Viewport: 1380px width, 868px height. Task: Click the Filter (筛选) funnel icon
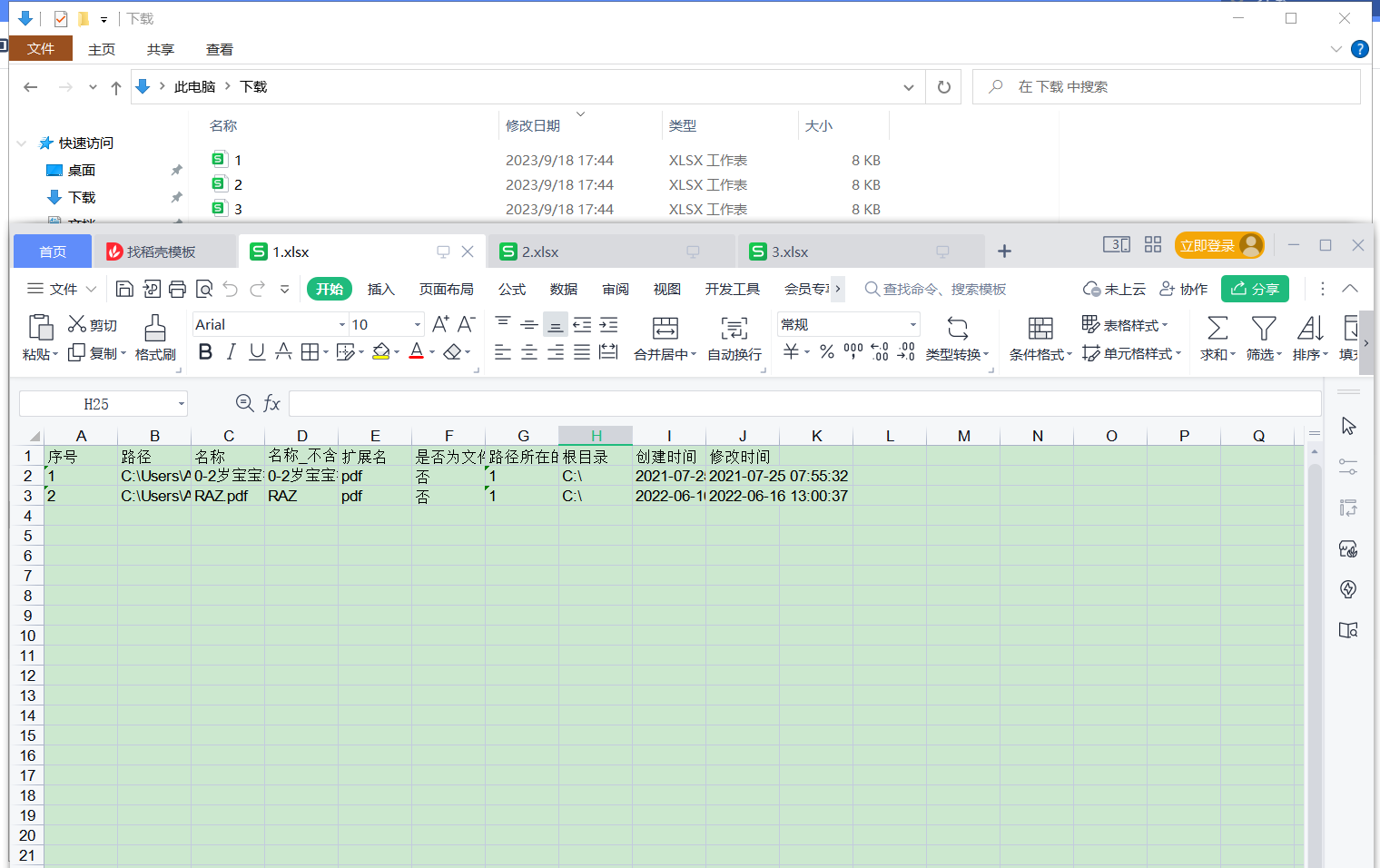pos(1263,329)
